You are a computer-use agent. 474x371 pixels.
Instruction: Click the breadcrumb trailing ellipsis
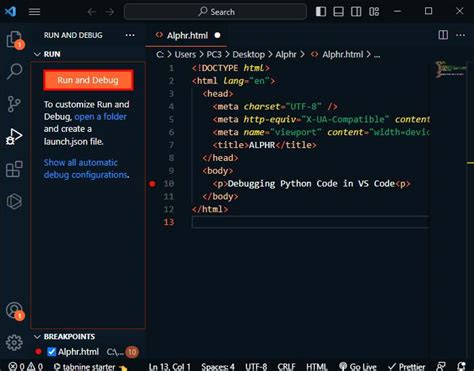click(x=377, y=55)
